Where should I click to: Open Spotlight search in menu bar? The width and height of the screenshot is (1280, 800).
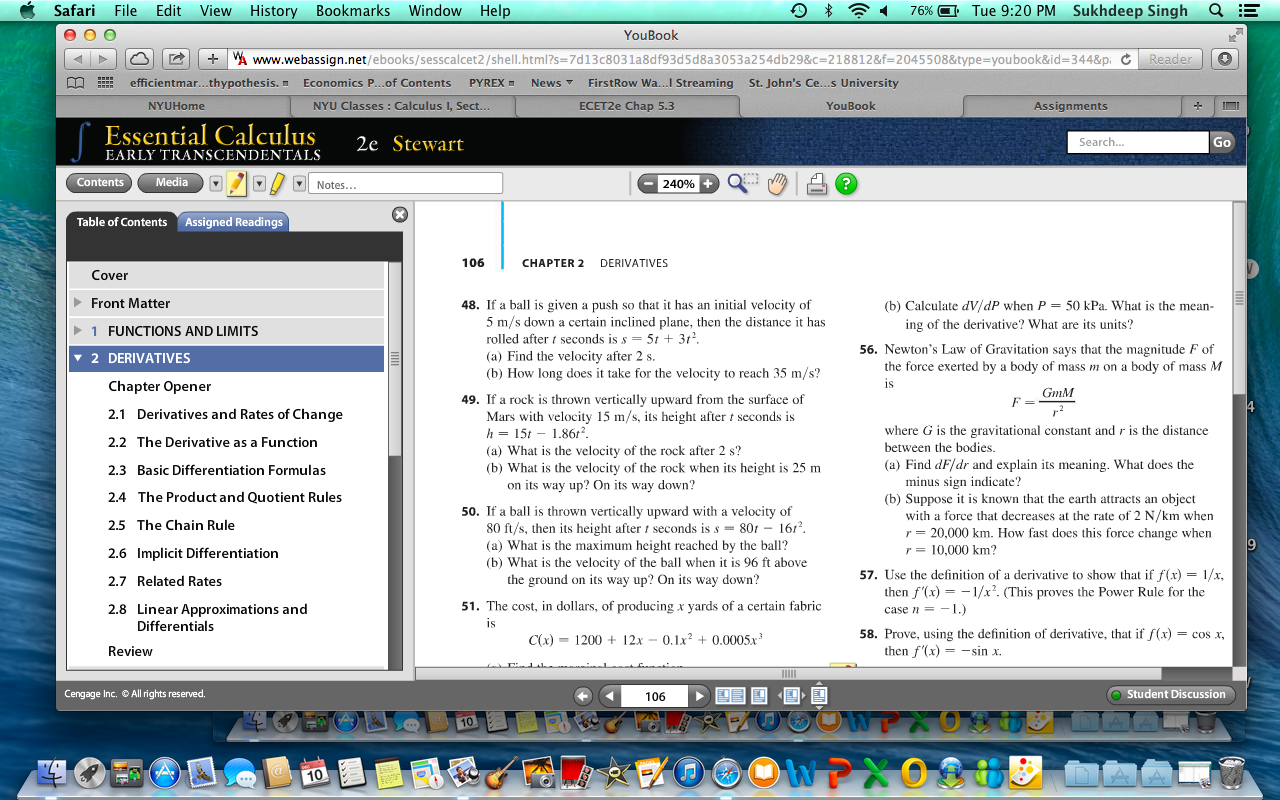pyautogui.click(x=1216, y=11)
